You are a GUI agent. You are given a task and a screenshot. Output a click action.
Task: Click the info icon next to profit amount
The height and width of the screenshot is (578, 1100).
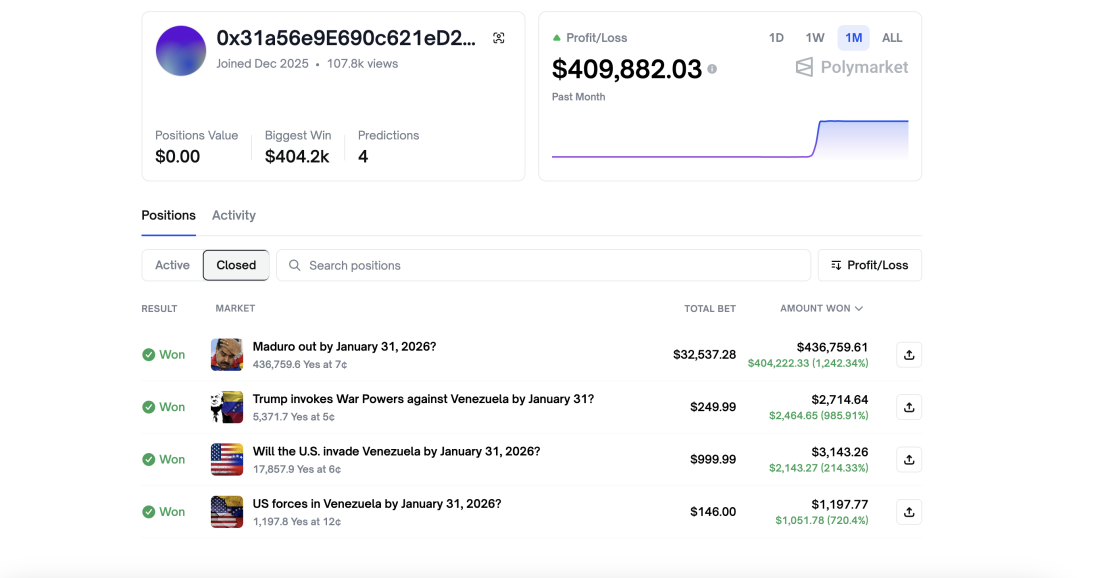pos(712,69)
